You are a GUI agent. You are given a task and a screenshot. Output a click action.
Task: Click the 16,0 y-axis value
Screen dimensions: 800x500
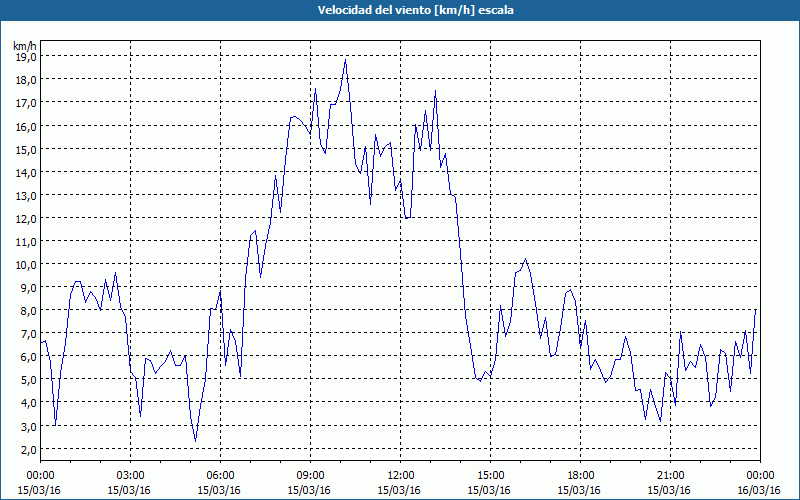click(x=26, y=126)
